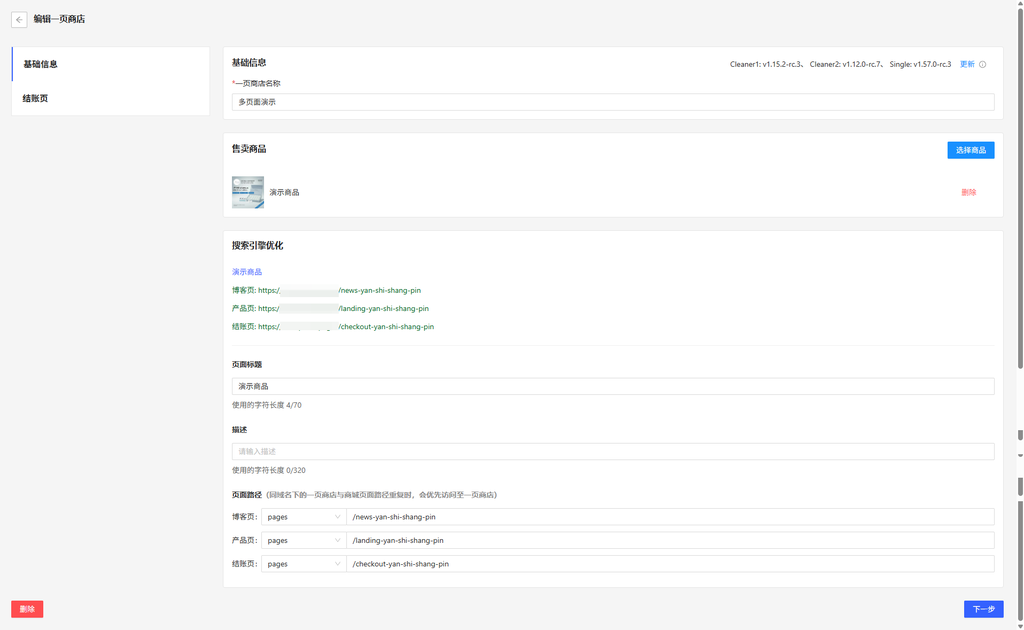Remove 演示商品 with the red 删除 link
Viewport: 1024px width, 630px height.
coord(968,192)
